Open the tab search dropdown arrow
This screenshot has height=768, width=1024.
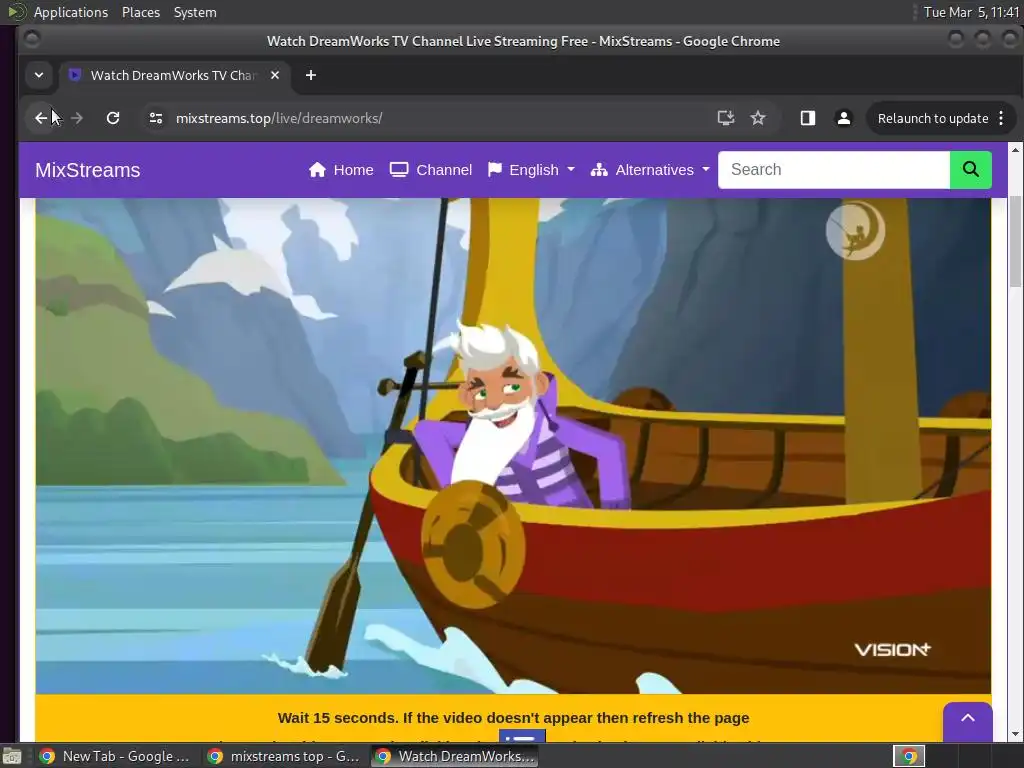click(39, 75)
